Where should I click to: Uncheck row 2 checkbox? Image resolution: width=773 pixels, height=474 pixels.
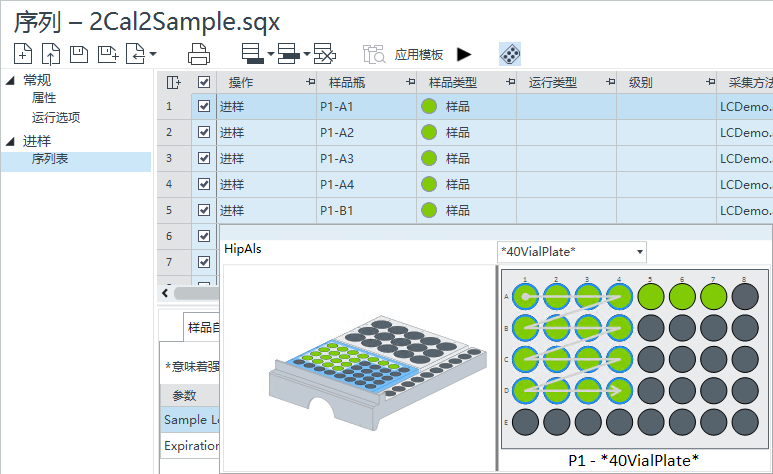(x=204, y=132)
